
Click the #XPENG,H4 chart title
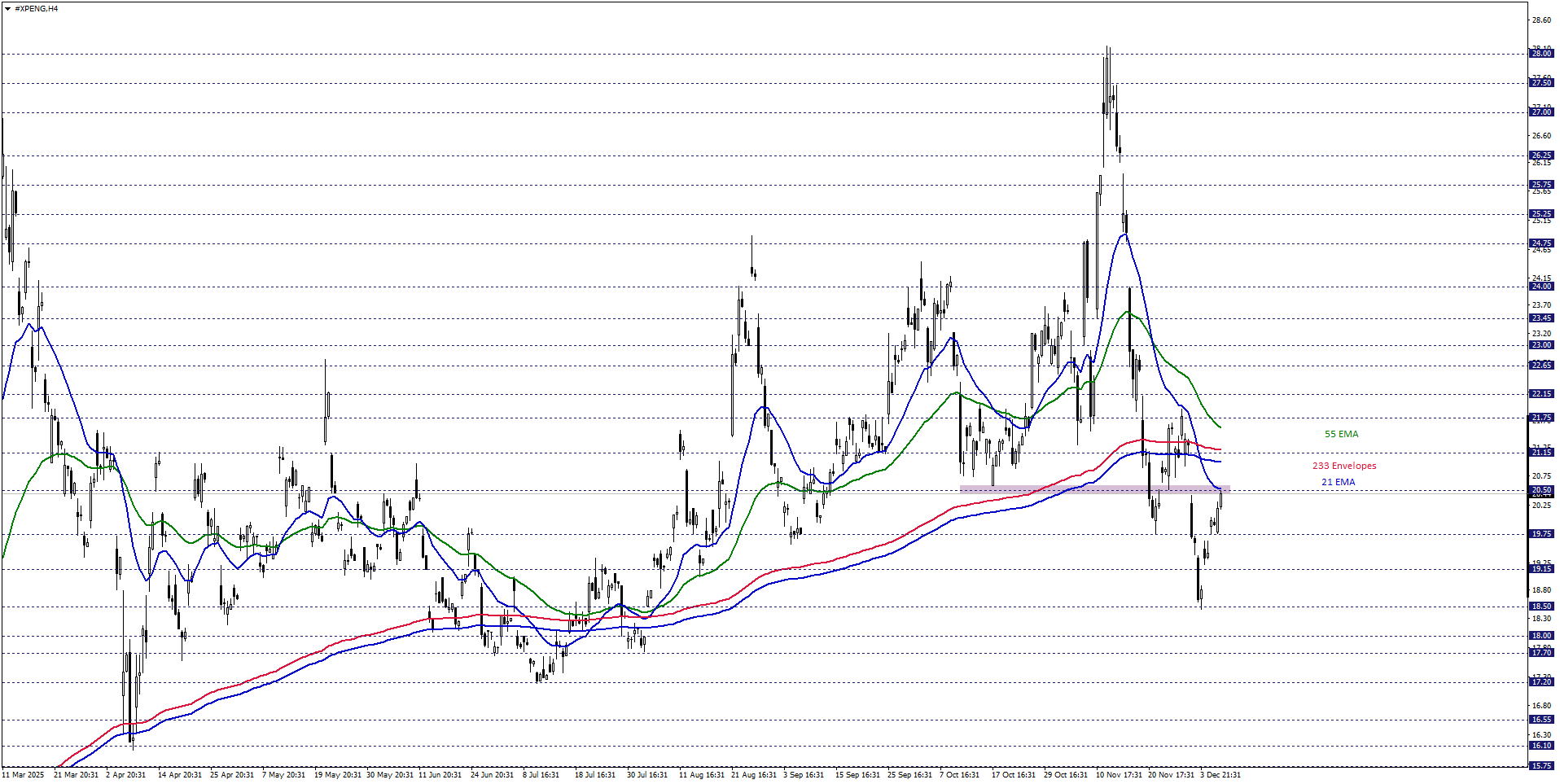(x=37, y=8)
